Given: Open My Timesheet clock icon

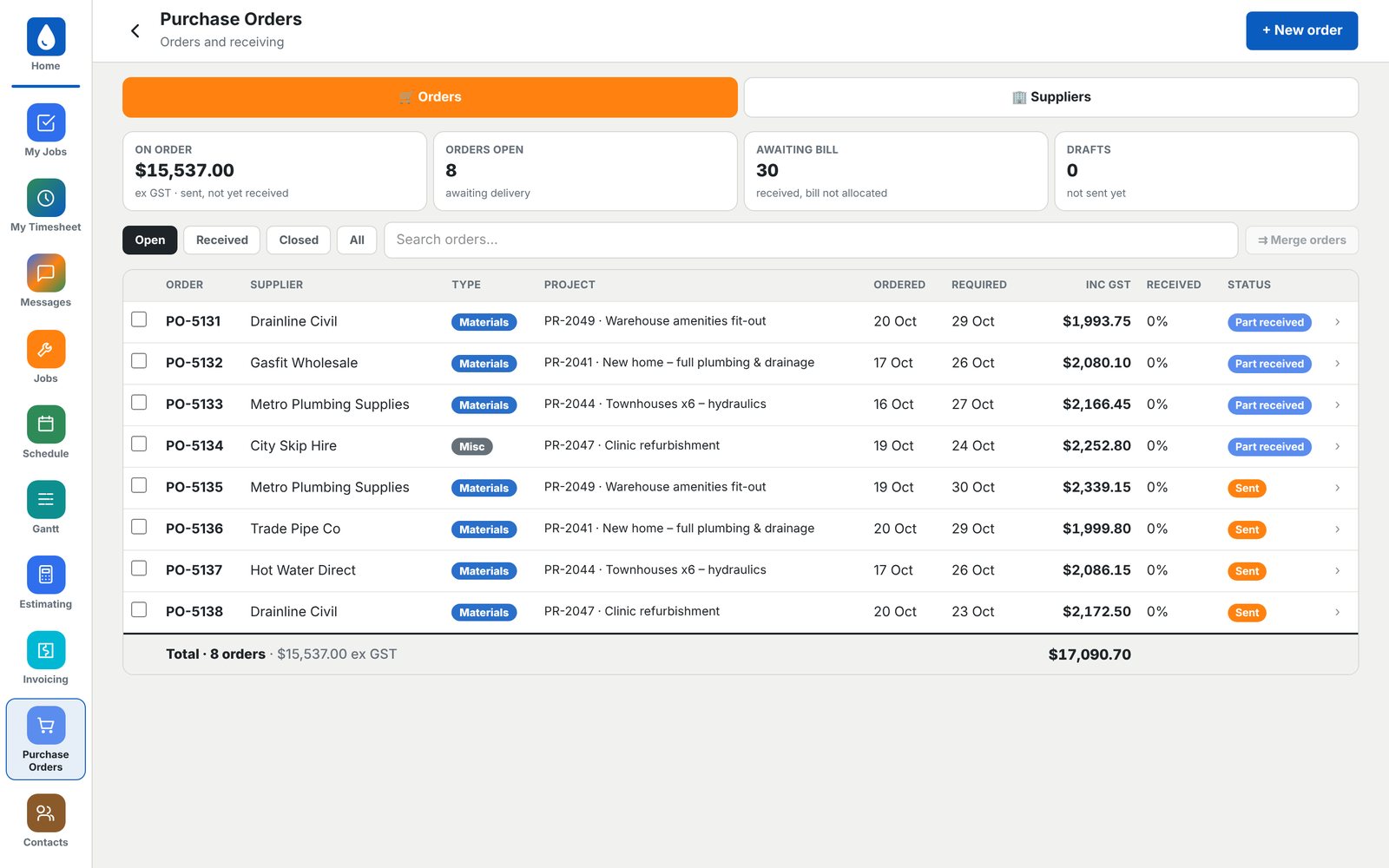Looking at the screenshot, I should 46,198.
